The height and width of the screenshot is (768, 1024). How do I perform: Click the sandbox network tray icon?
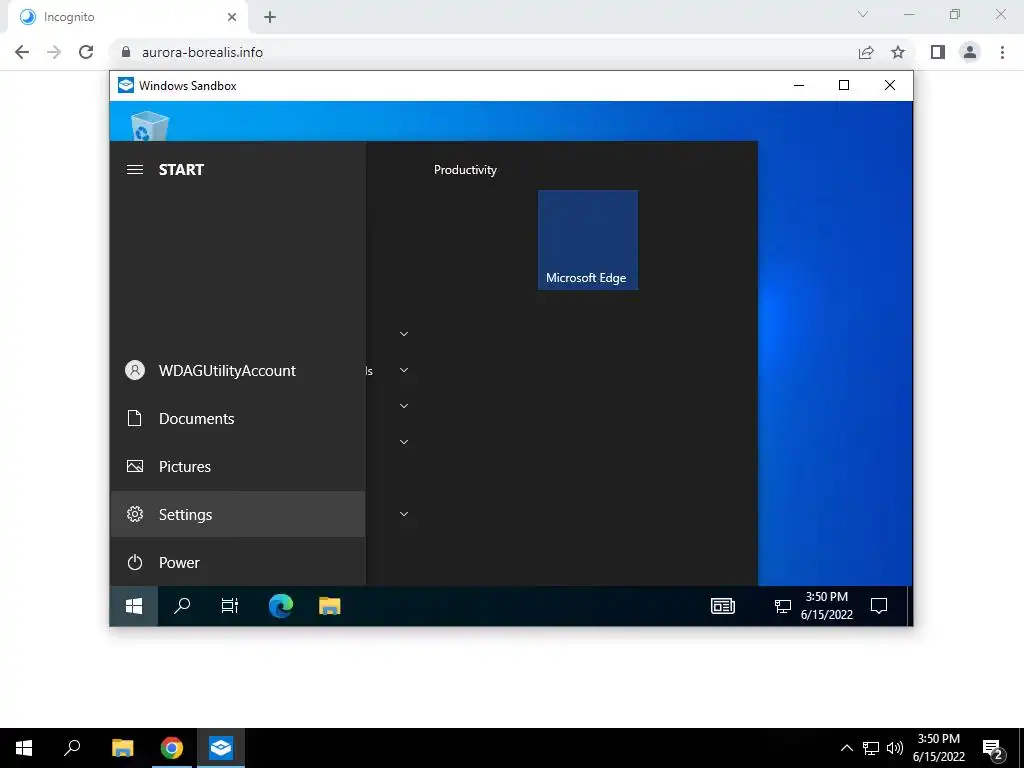(782, 606)
